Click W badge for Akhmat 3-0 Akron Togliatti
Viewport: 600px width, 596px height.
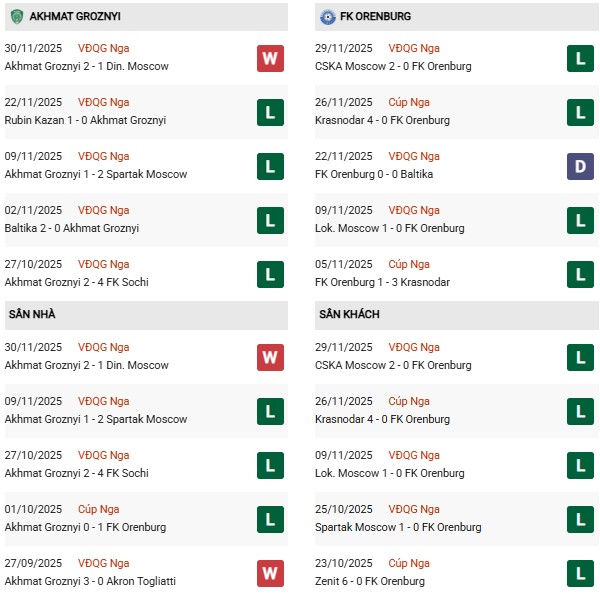[270, 573]
